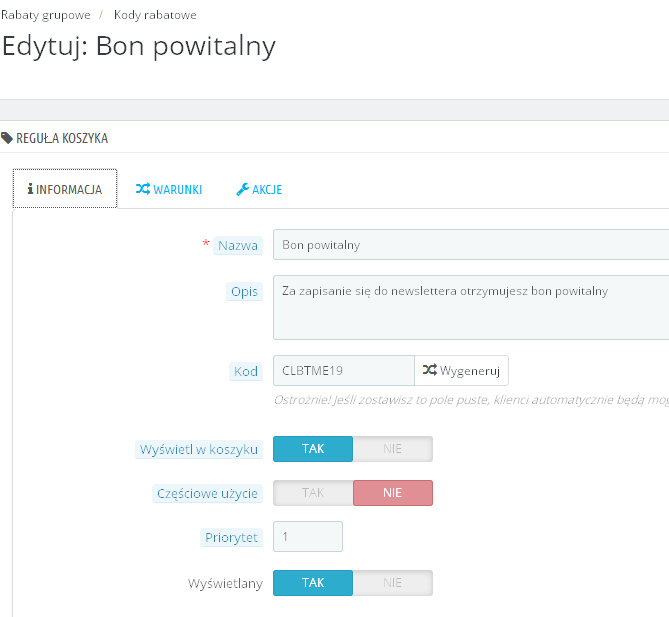Enable Częściowe użycie with TAK
This screenshot has width=669, height=617.
[x=313, y=493]
